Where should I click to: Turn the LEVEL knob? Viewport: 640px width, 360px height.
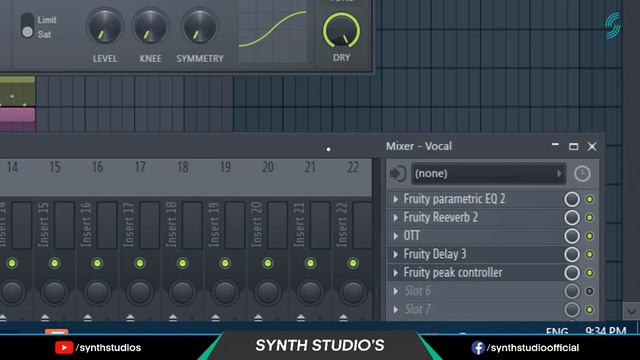click(104, 27)
